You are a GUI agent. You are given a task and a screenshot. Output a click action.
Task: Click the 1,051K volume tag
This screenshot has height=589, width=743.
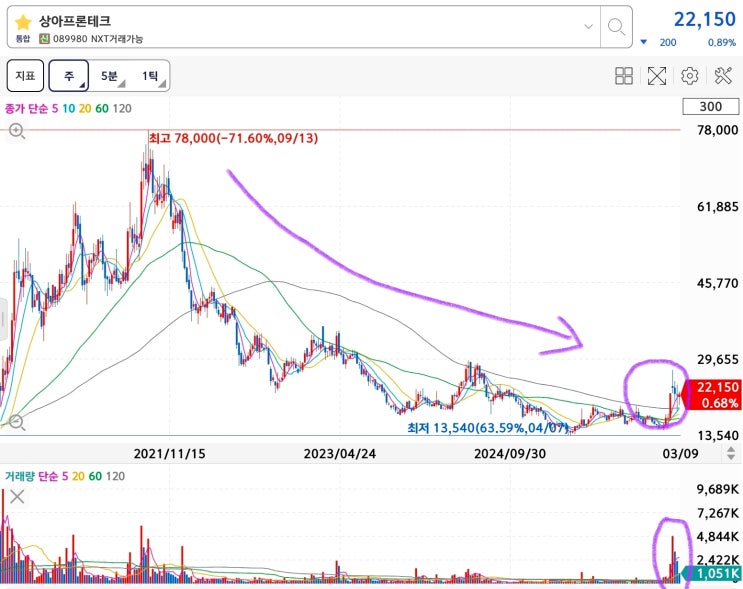[714, 573]
